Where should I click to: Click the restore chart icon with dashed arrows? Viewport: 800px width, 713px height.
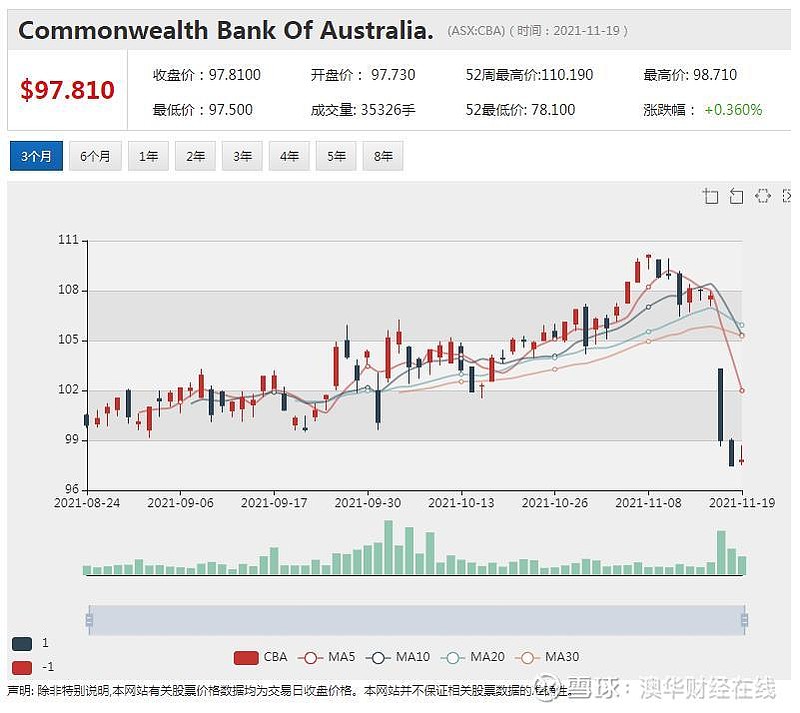[763, 196]
